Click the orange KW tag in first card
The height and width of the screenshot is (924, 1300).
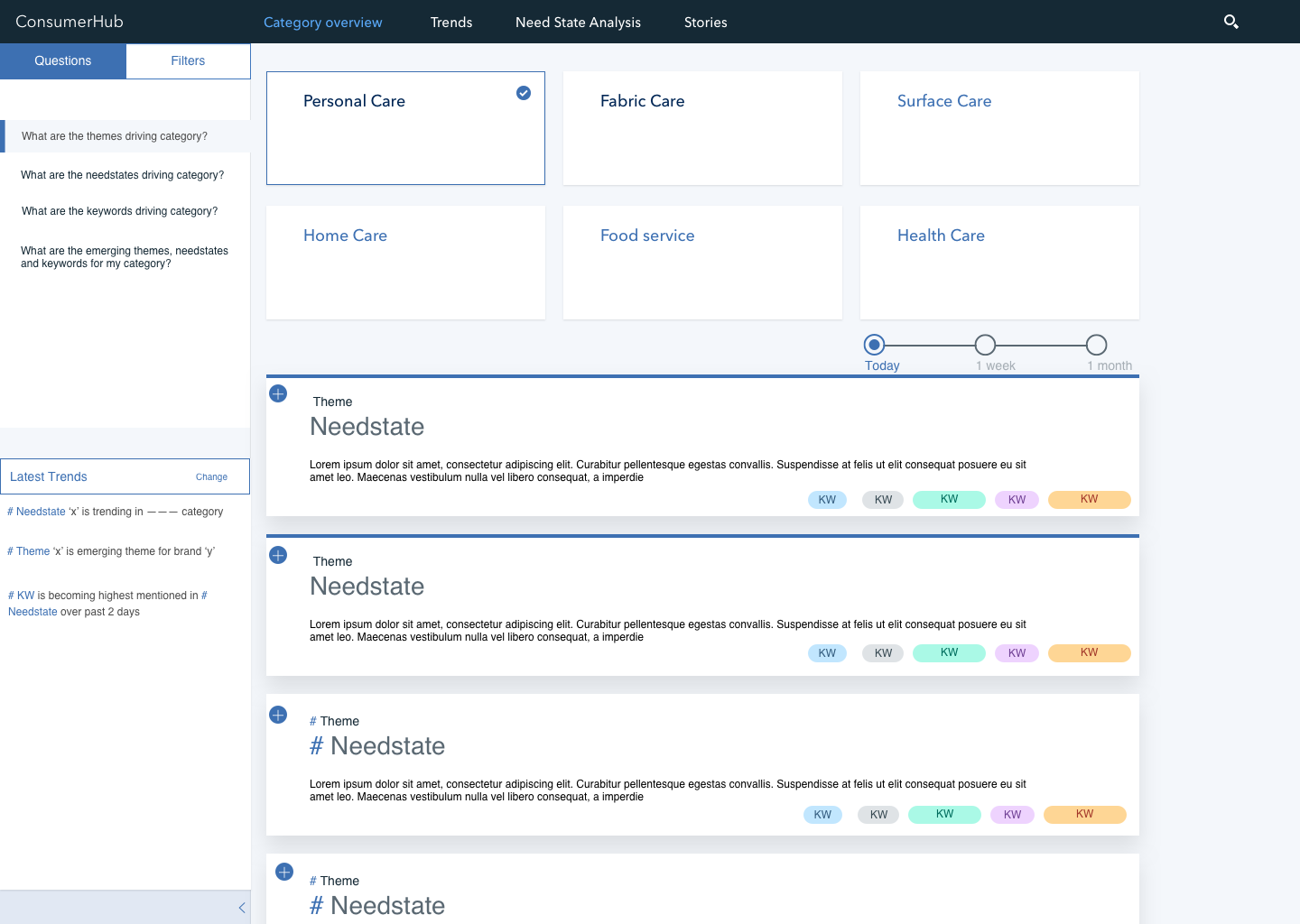click(1089, 499)
